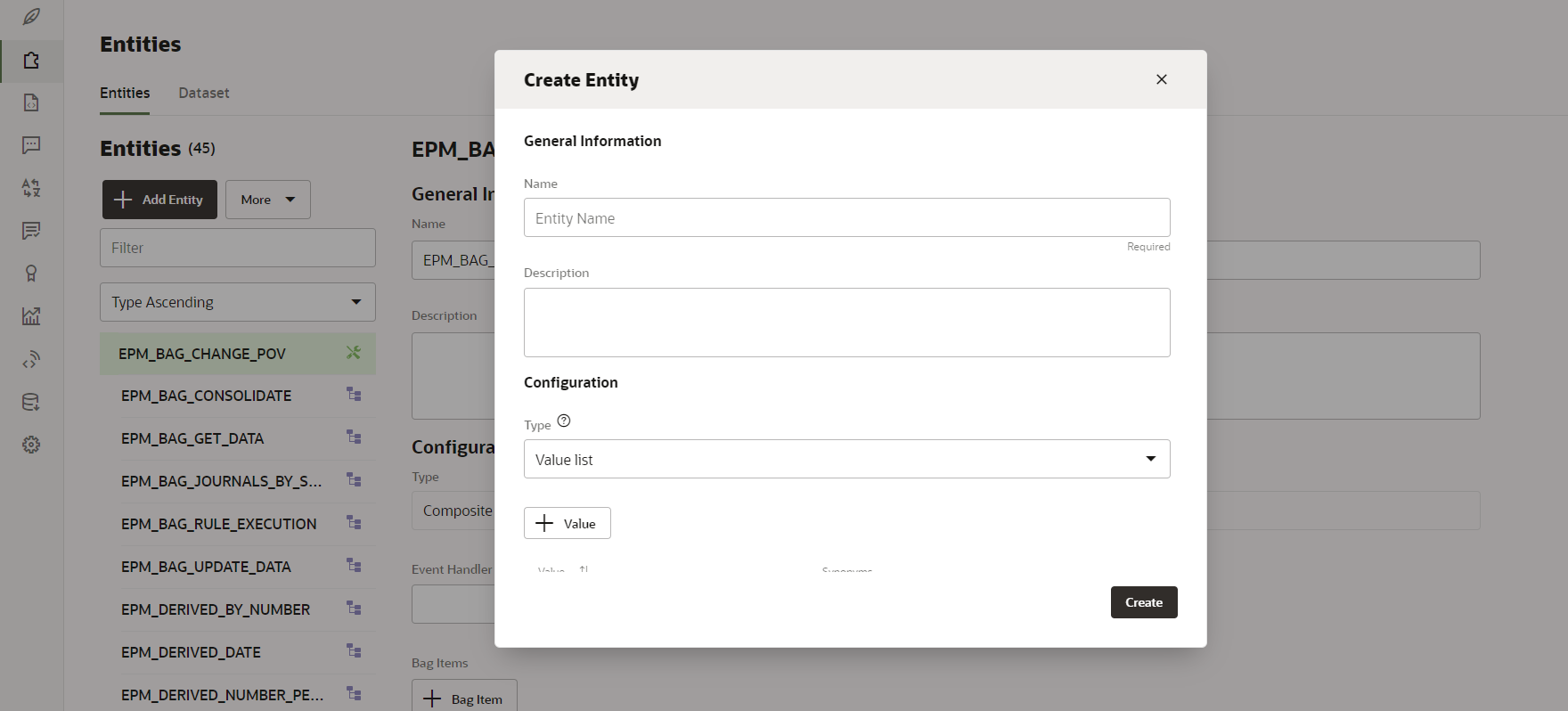
Task: Open the Entities puzzle-piece sidebar icon
Action: coord(31,61)
